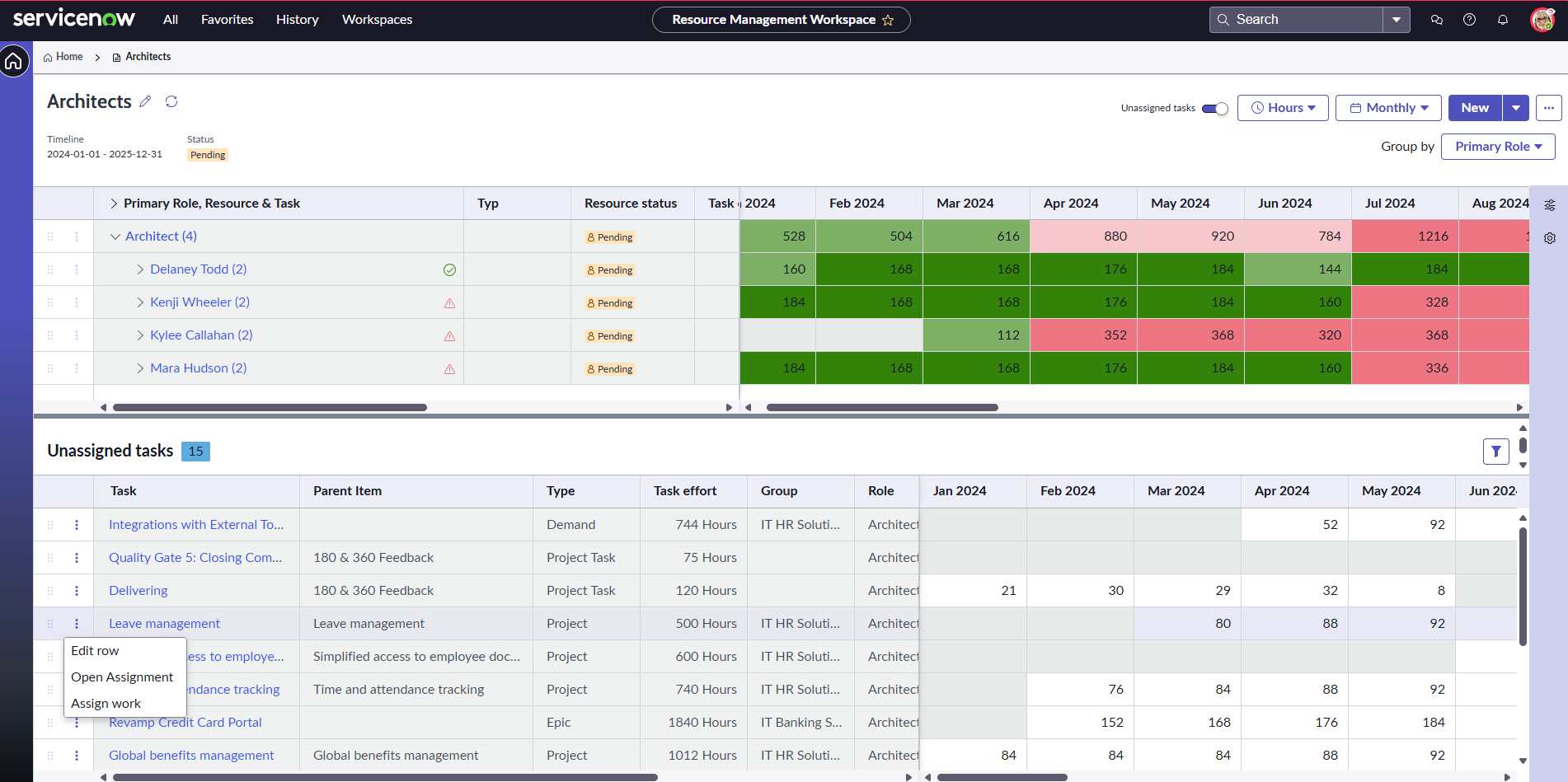Open the Hours dropdown
Viewport: 1568px width, 782px height.
(x=1283, y=108)
